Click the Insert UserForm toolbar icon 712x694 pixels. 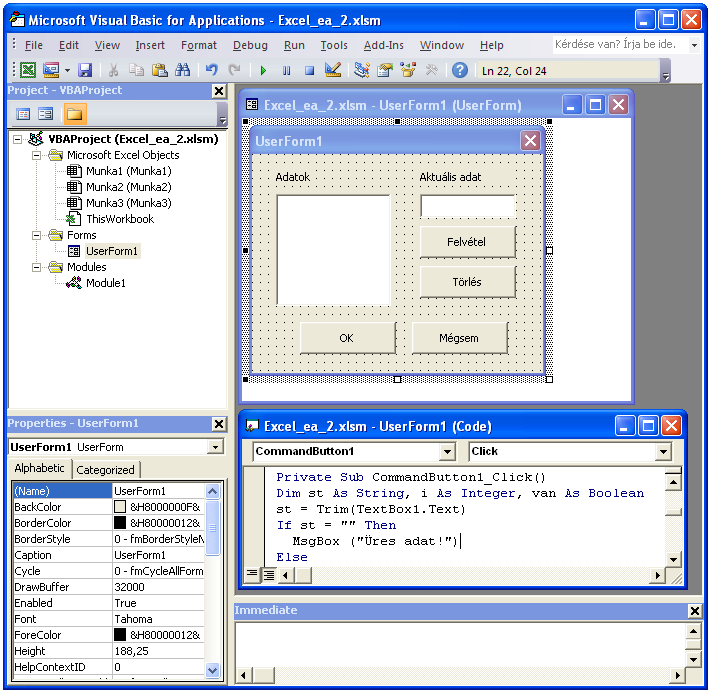point(51,70)
